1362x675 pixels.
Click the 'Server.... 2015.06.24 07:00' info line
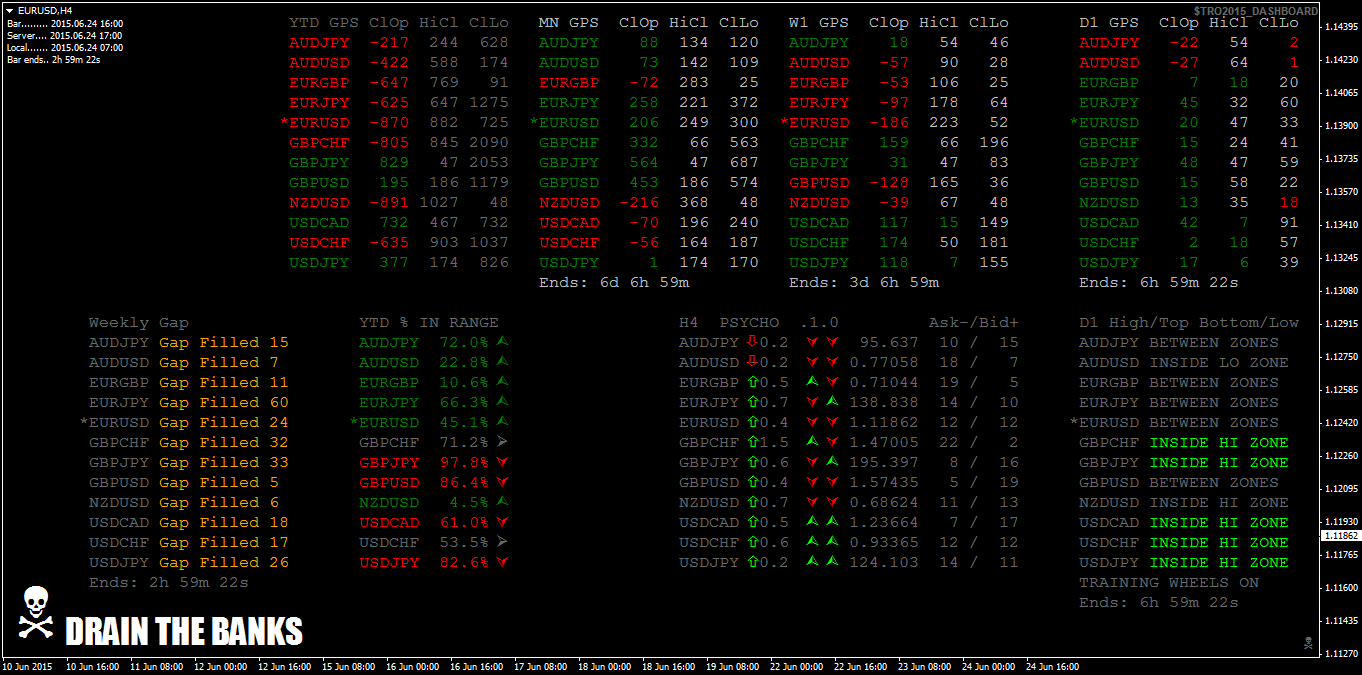pyautogui.click(x=65, y=35)
